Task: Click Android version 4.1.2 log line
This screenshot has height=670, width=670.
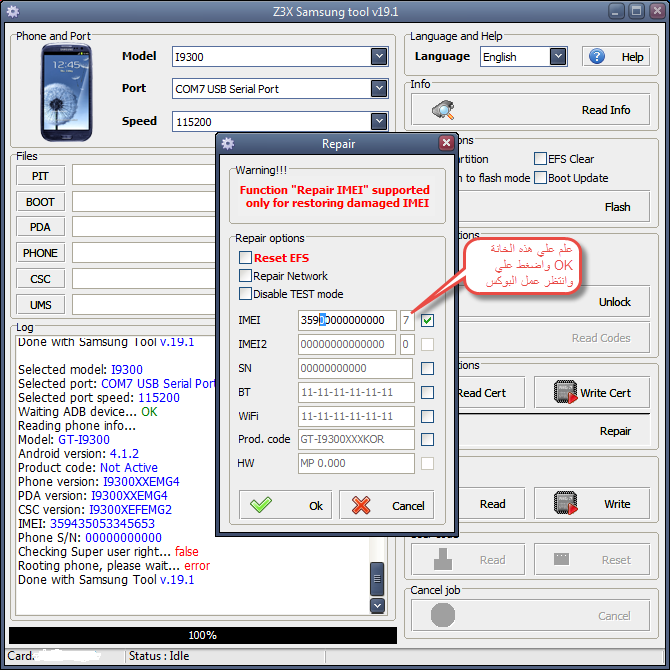Action: coord(78,453)
